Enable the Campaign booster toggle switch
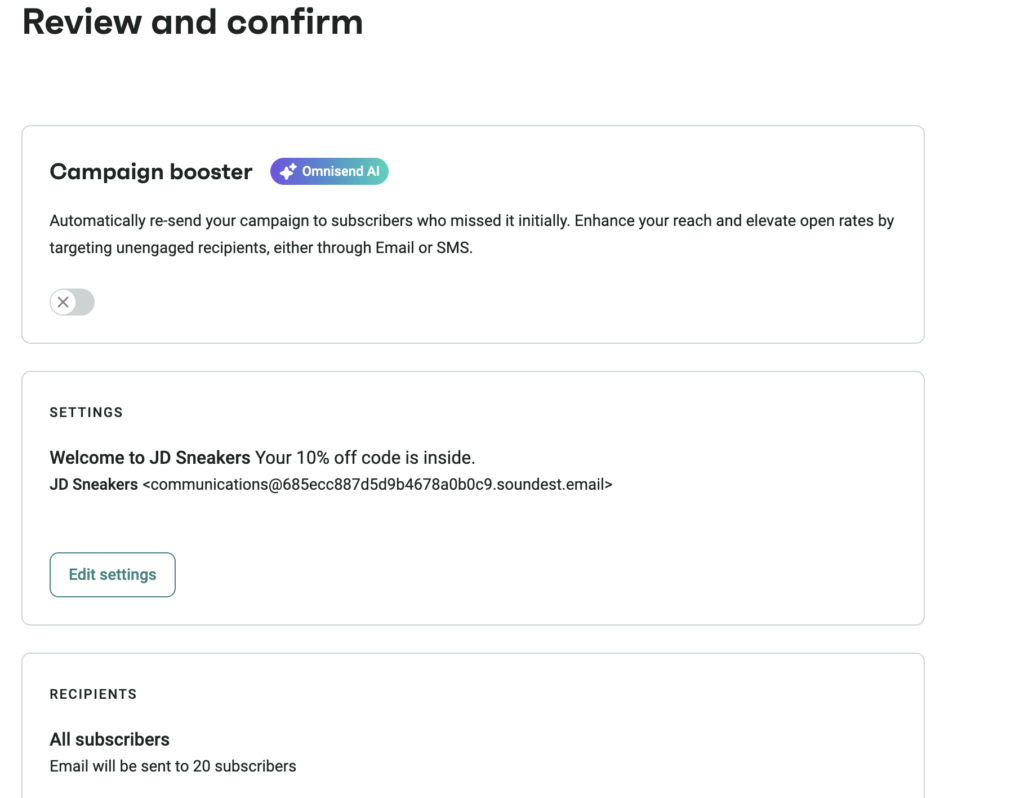1024x798 pixels. pyautogui.click(x=72, y=302)
